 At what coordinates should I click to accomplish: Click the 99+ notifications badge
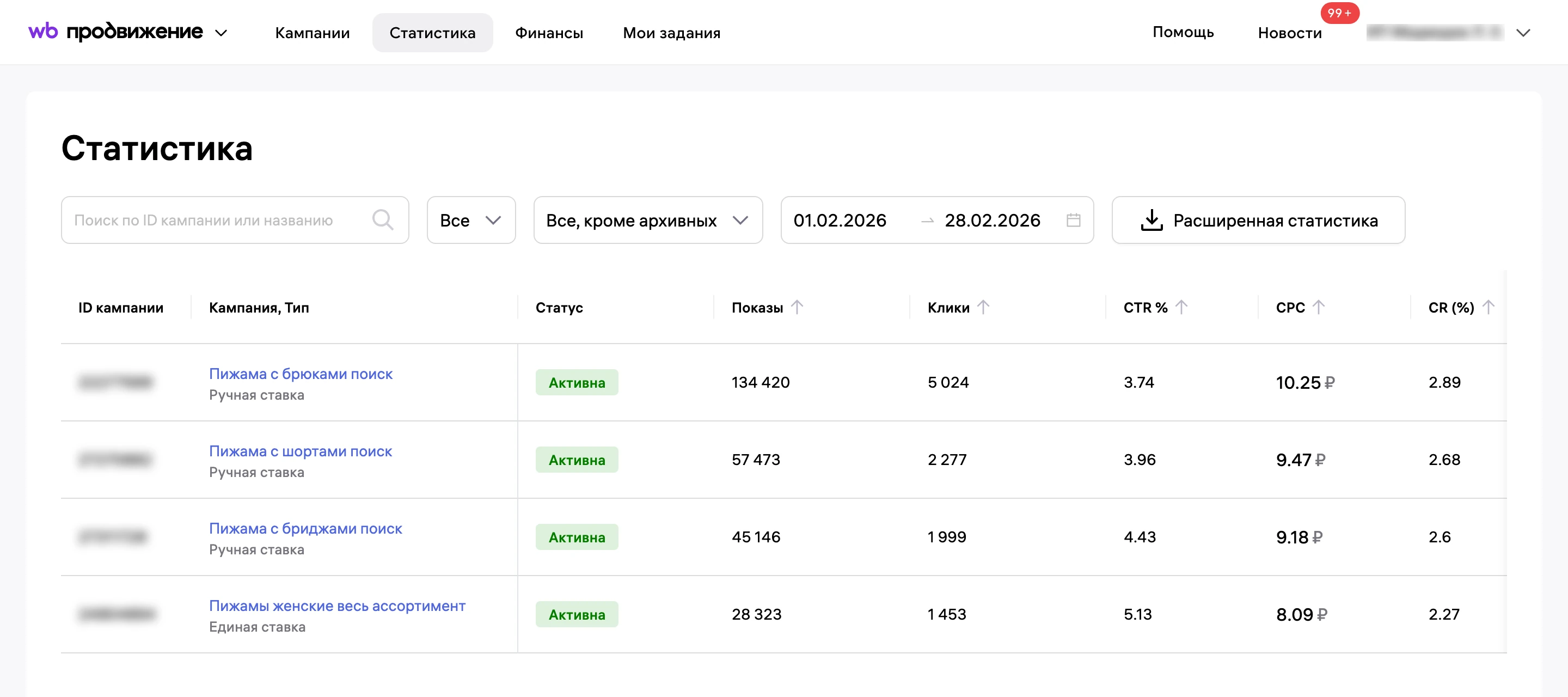[x=1339, y=13]
